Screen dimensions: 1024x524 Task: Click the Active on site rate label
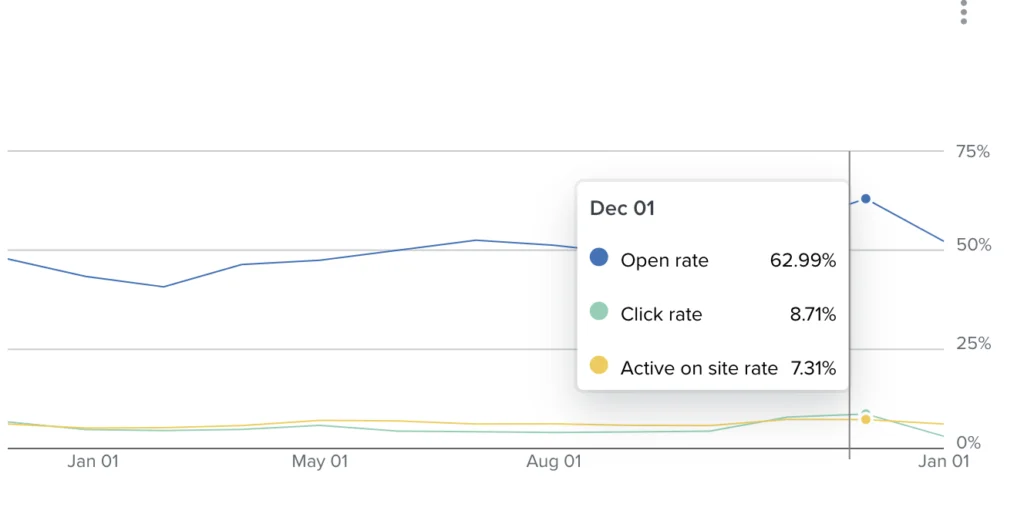pos(699,368)
